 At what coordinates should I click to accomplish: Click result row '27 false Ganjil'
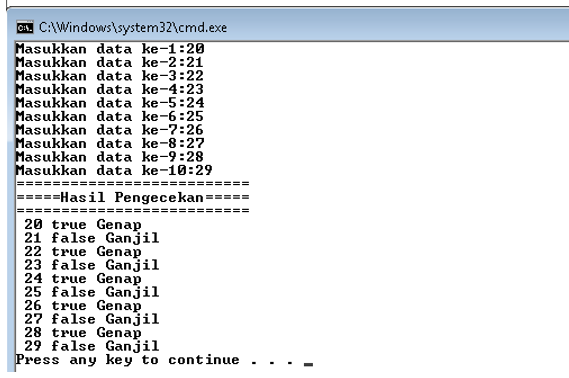(x=92, y=319)
